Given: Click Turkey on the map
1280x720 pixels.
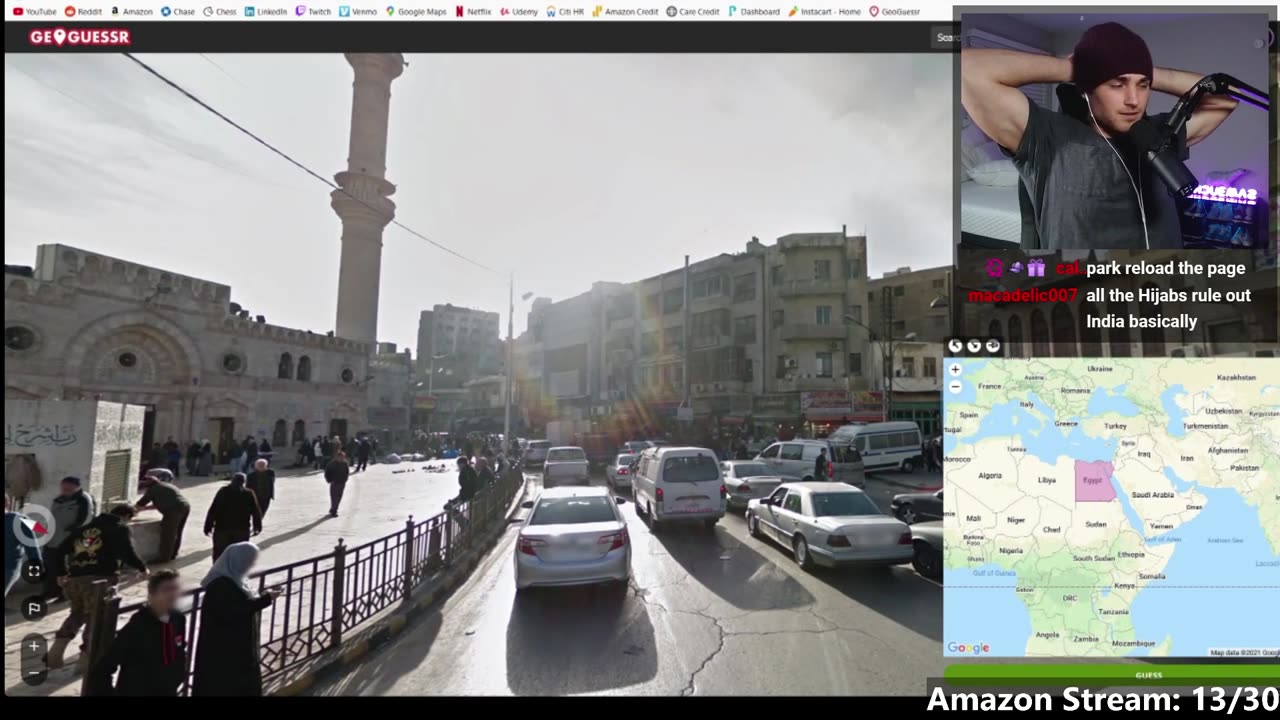Looking at the screenshot, I should [1115, 425].
